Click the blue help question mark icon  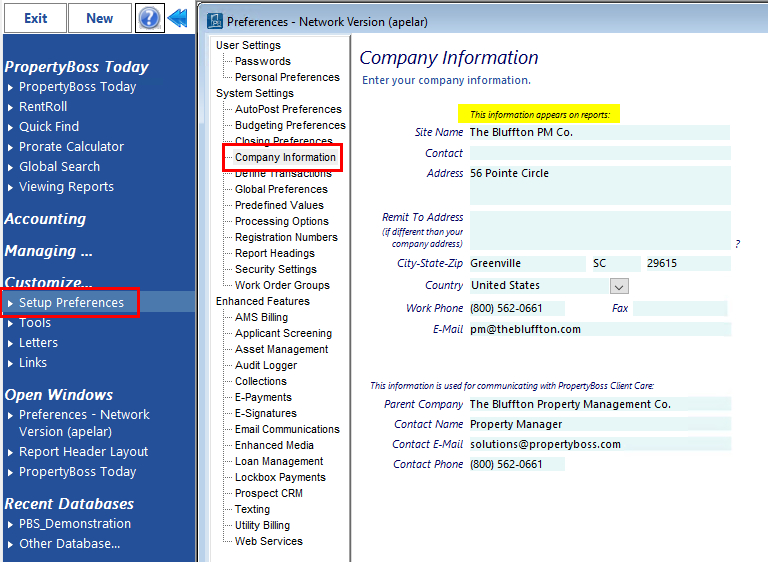[149, 18]
